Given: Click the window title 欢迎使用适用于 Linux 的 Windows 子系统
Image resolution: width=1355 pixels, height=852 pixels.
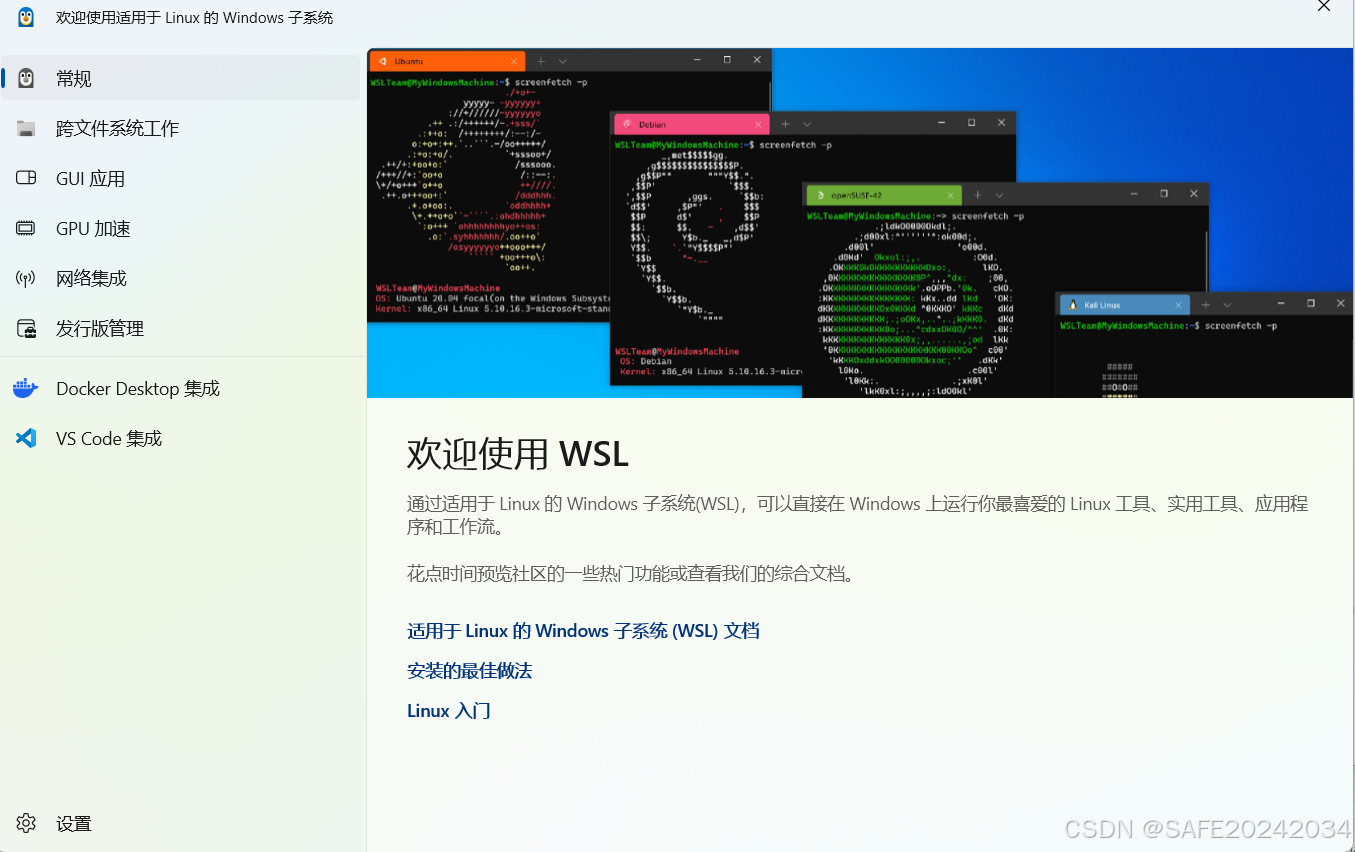Looking at the screenshot, I should (x=194, y=18).
